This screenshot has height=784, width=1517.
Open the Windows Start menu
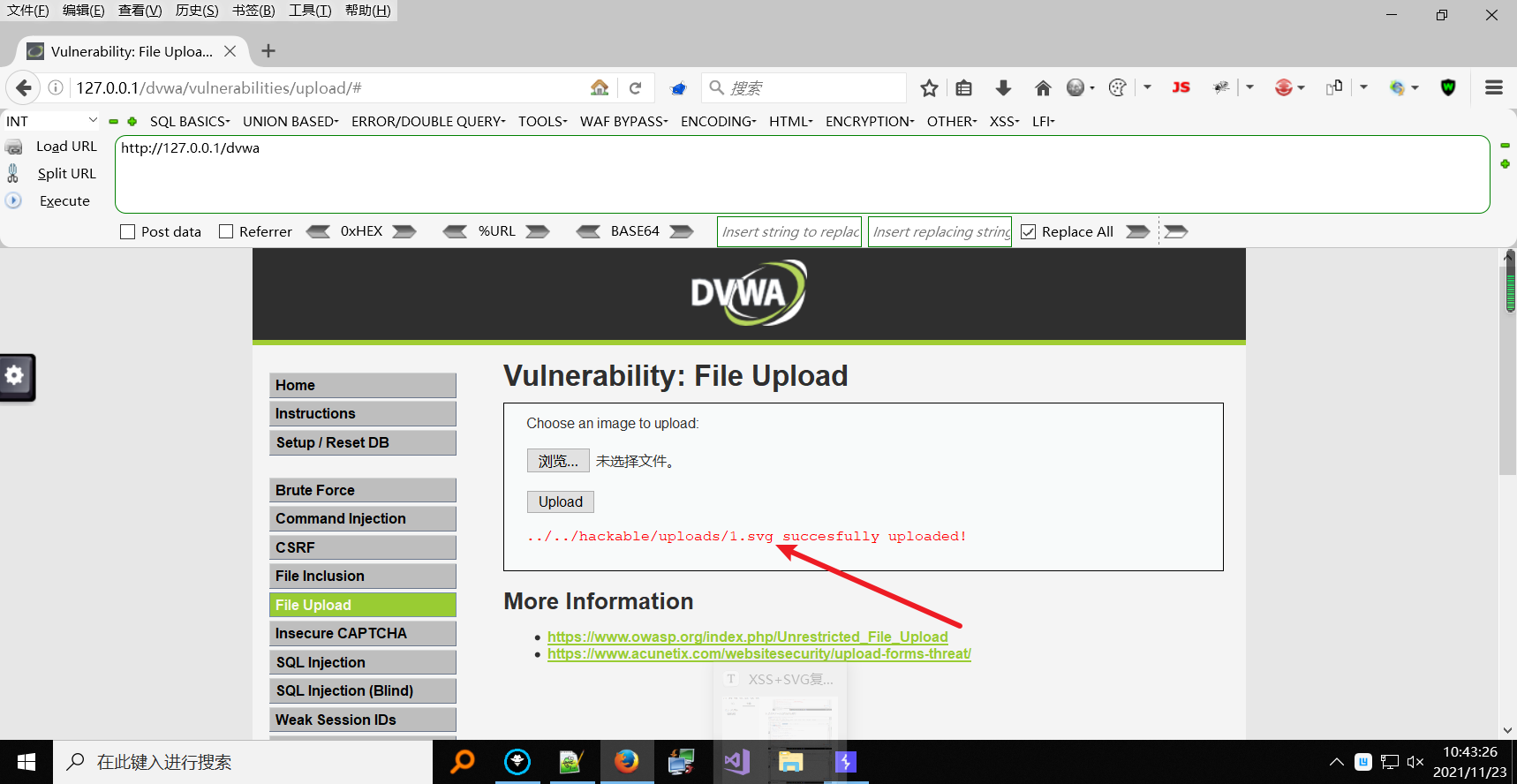(26, 761)
